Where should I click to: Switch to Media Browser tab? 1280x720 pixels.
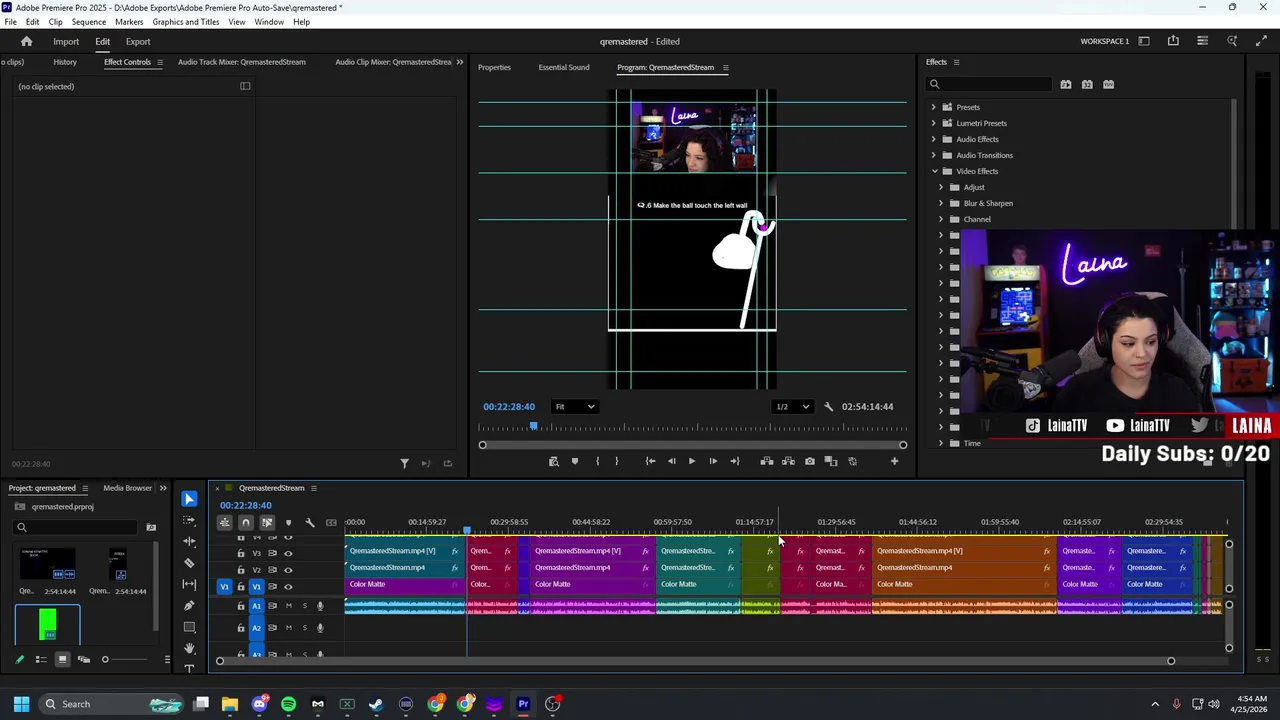[x=127, y=488]
